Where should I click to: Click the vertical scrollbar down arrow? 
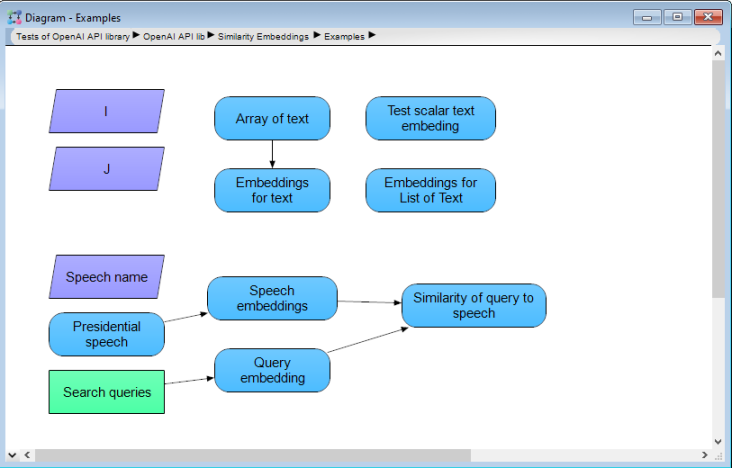[x=718, y=441]
